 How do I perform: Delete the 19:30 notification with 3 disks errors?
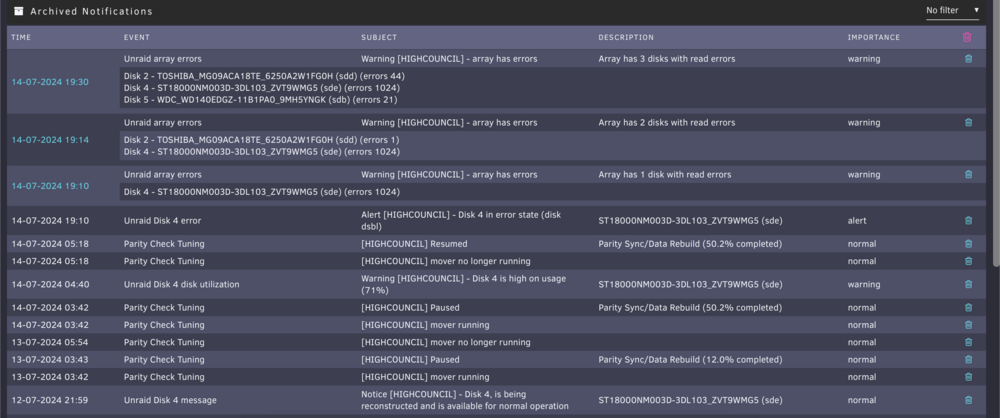[x=968, y=59]
